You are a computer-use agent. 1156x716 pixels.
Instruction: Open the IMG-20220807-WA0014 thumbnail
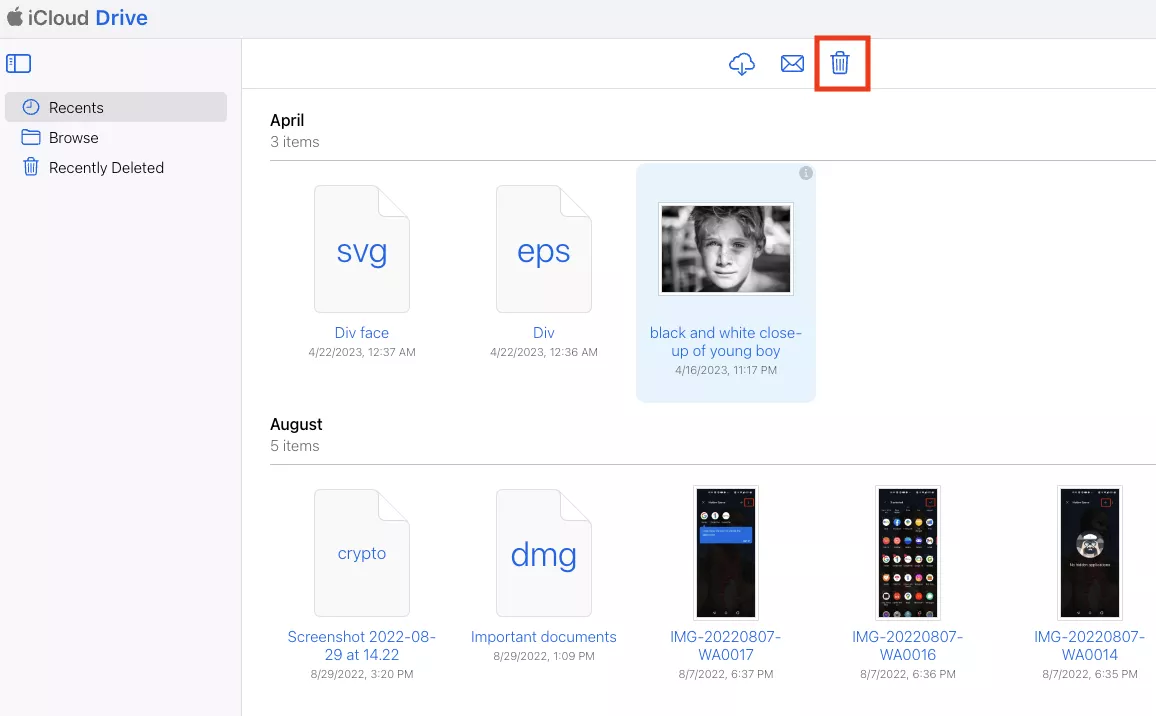pos(1090,552)
